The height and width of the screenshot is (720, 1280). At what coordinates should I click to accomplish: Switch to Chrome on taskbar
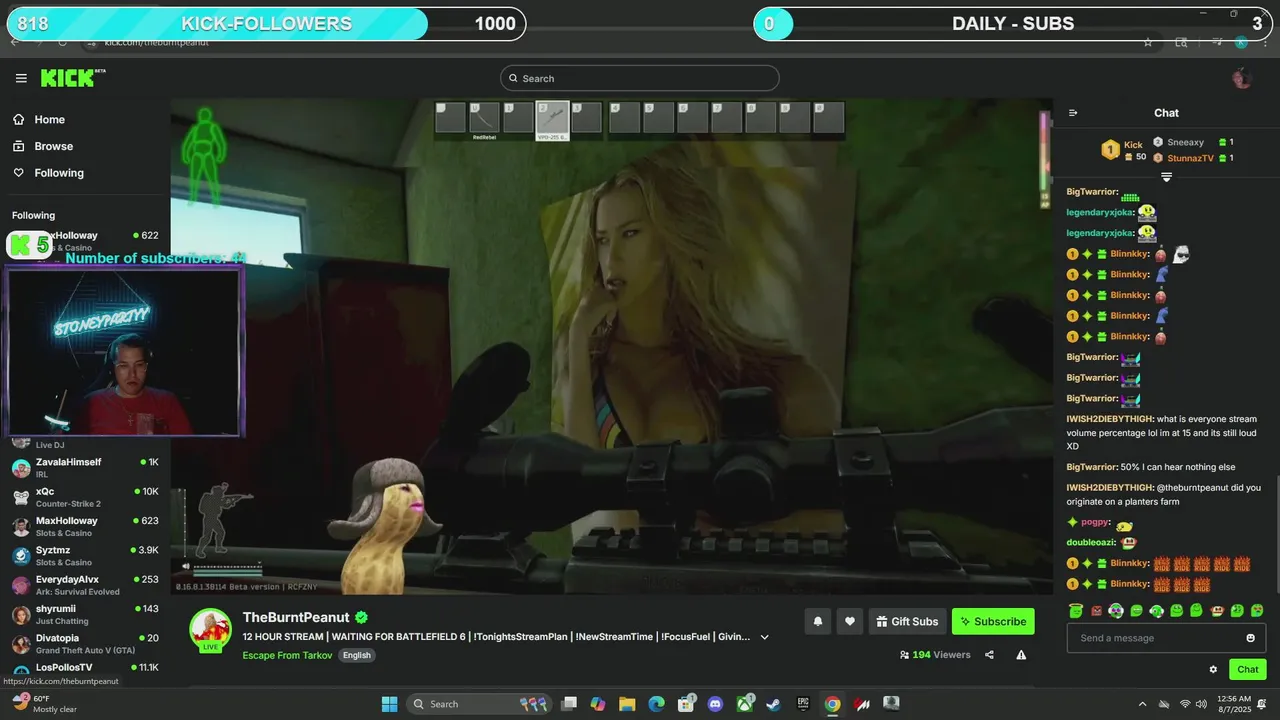832,704
